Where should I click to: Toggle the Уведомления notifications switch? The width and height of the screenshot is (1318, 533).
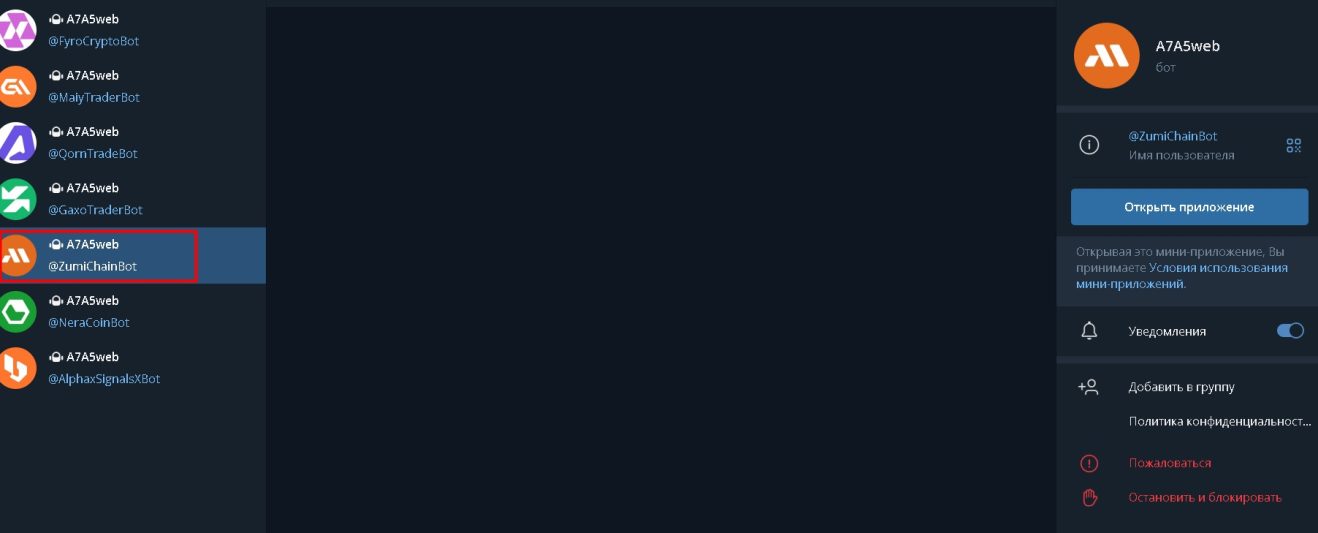(1290, 331)
